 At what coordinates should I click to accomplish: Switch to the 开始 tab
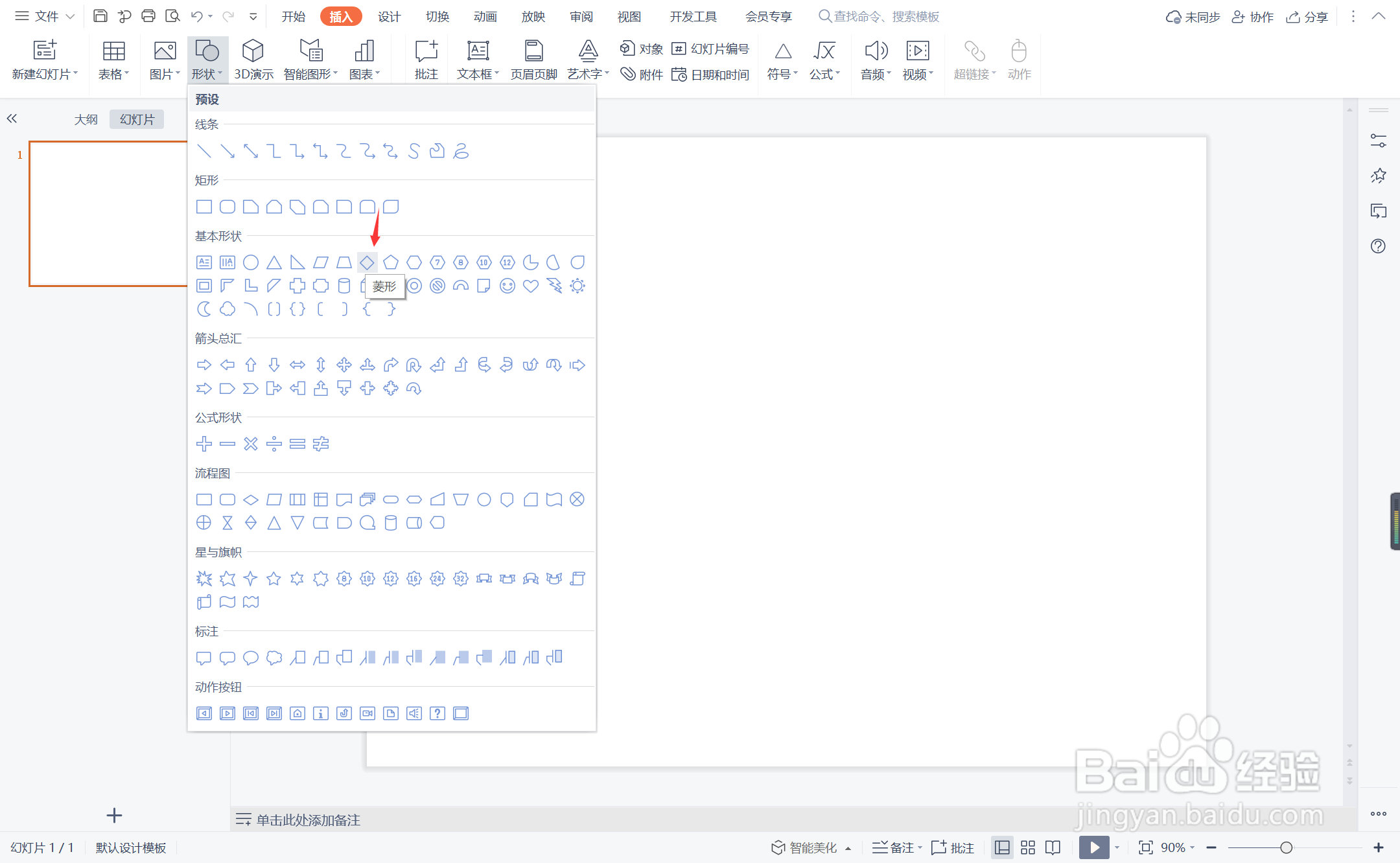coord(294,16)
